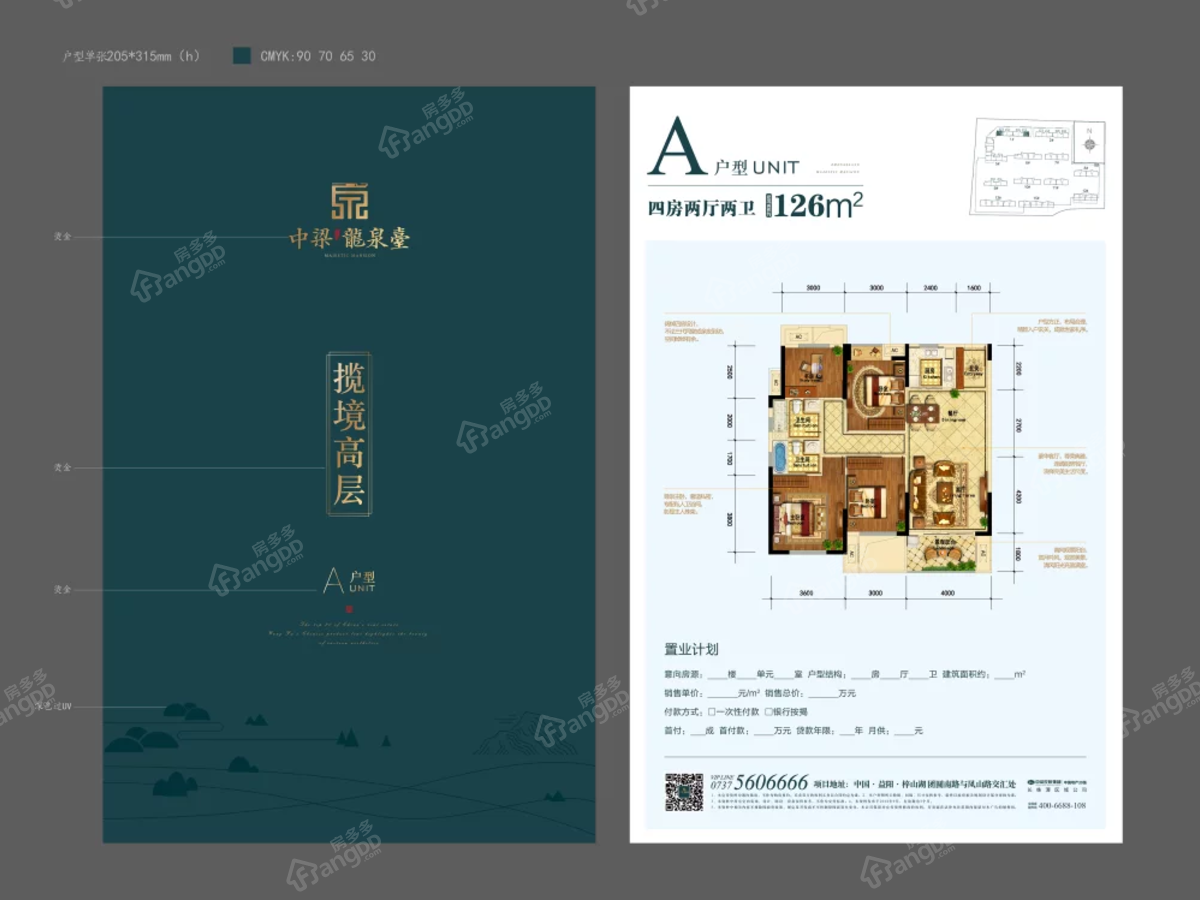The width and height of the screenshot is (1200, 900).
Task: Click the developer logo in footer right
Action: (1057, 786)
